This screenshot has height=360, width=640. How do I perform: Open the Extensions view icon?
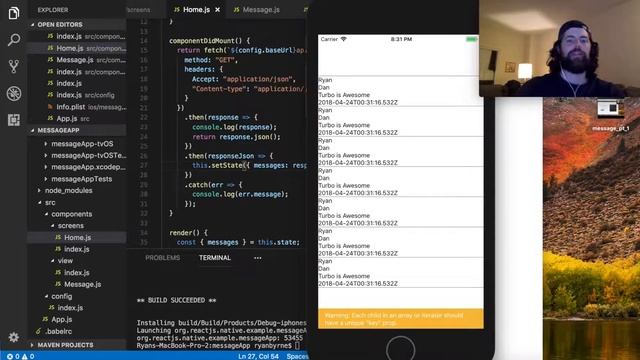coord(13,120)
